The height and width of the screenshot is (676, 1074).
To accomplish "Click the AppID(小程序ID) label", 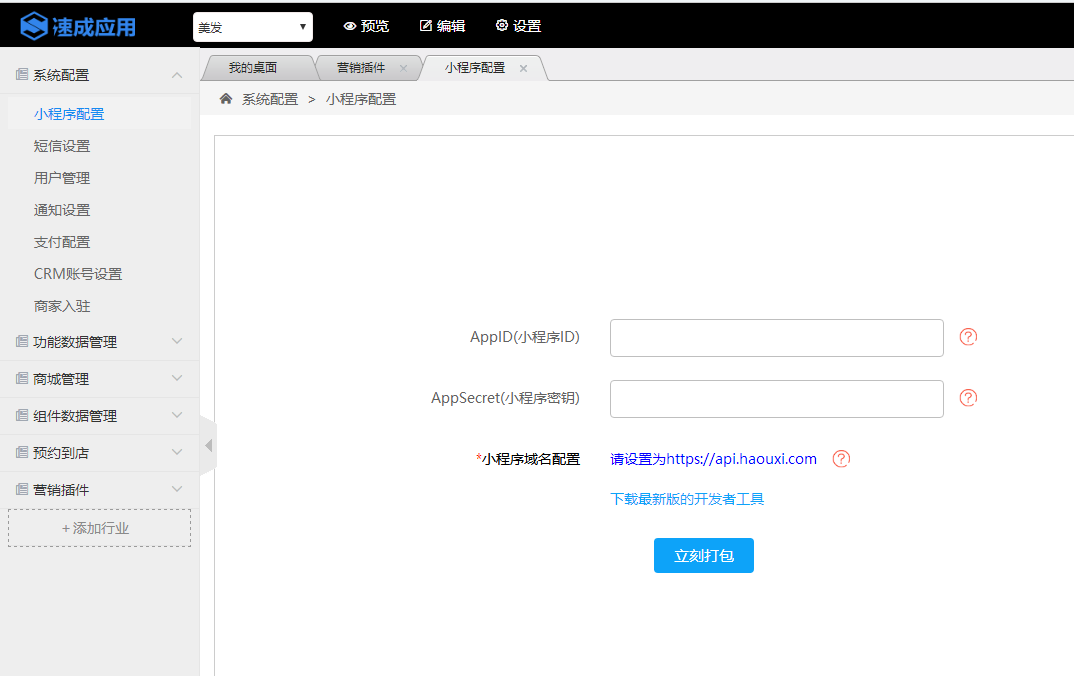I will 525,337.
